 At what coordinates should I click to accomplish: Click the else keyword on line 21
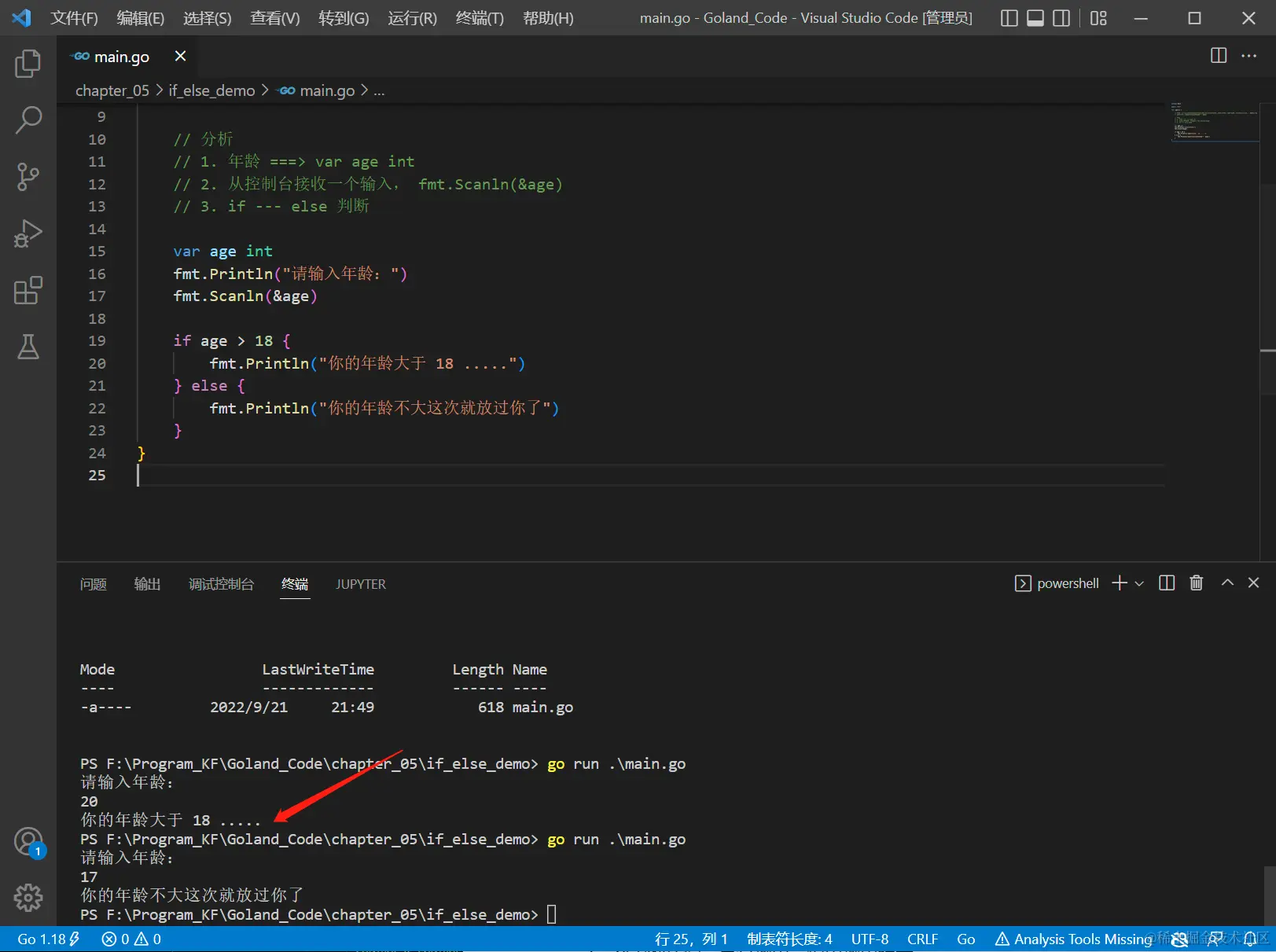tap(209, 385)
